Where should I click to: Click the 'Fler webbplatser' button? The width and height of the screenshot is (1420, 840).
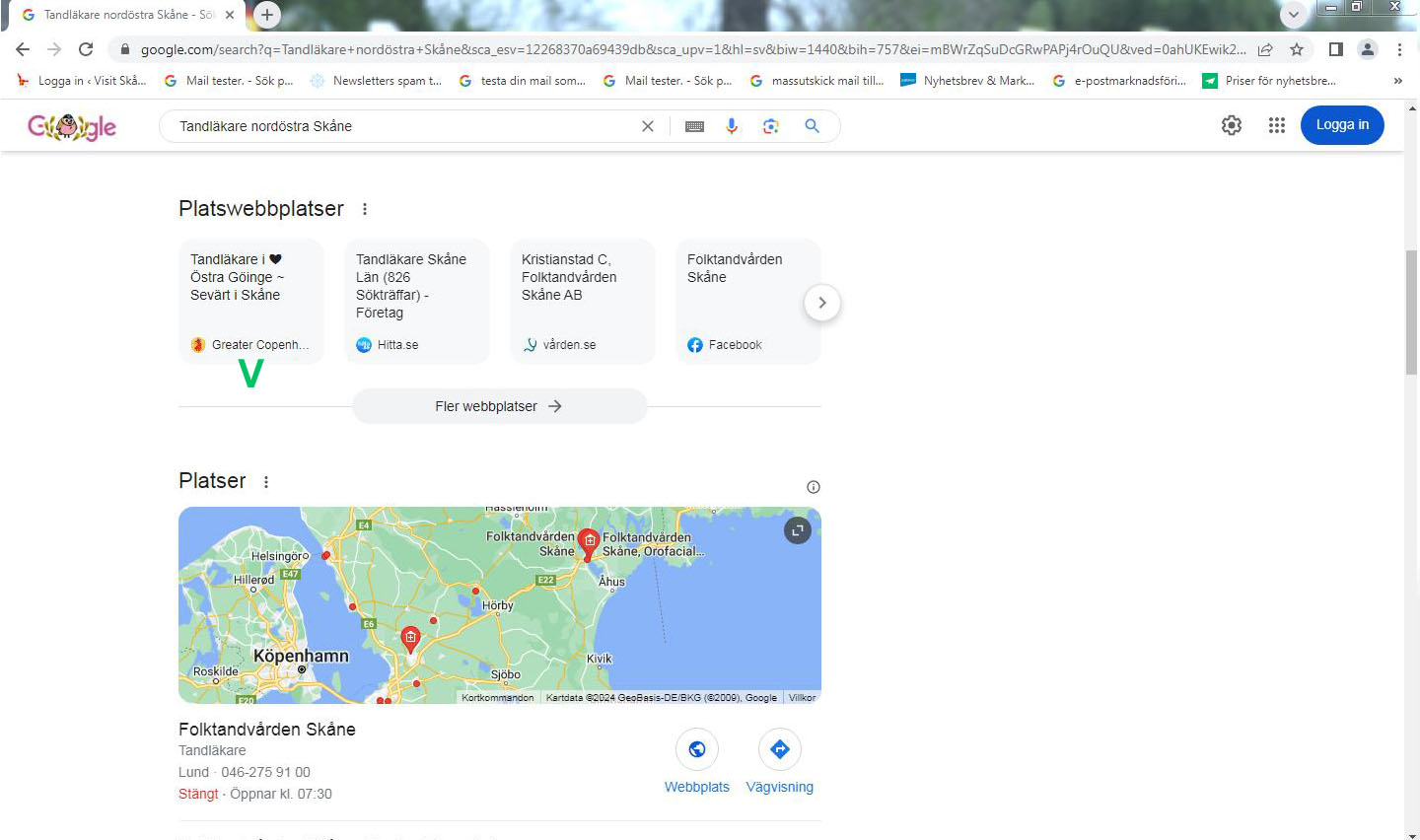pos(500,406)
